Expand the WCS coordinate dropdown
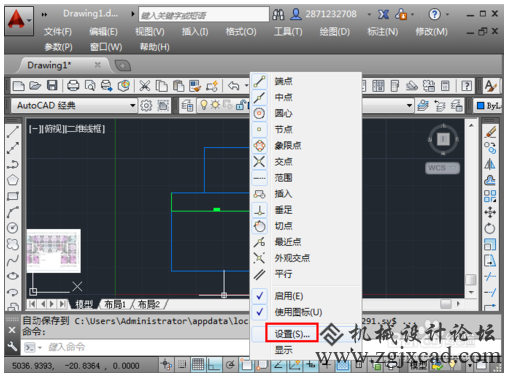 (443, 168)
